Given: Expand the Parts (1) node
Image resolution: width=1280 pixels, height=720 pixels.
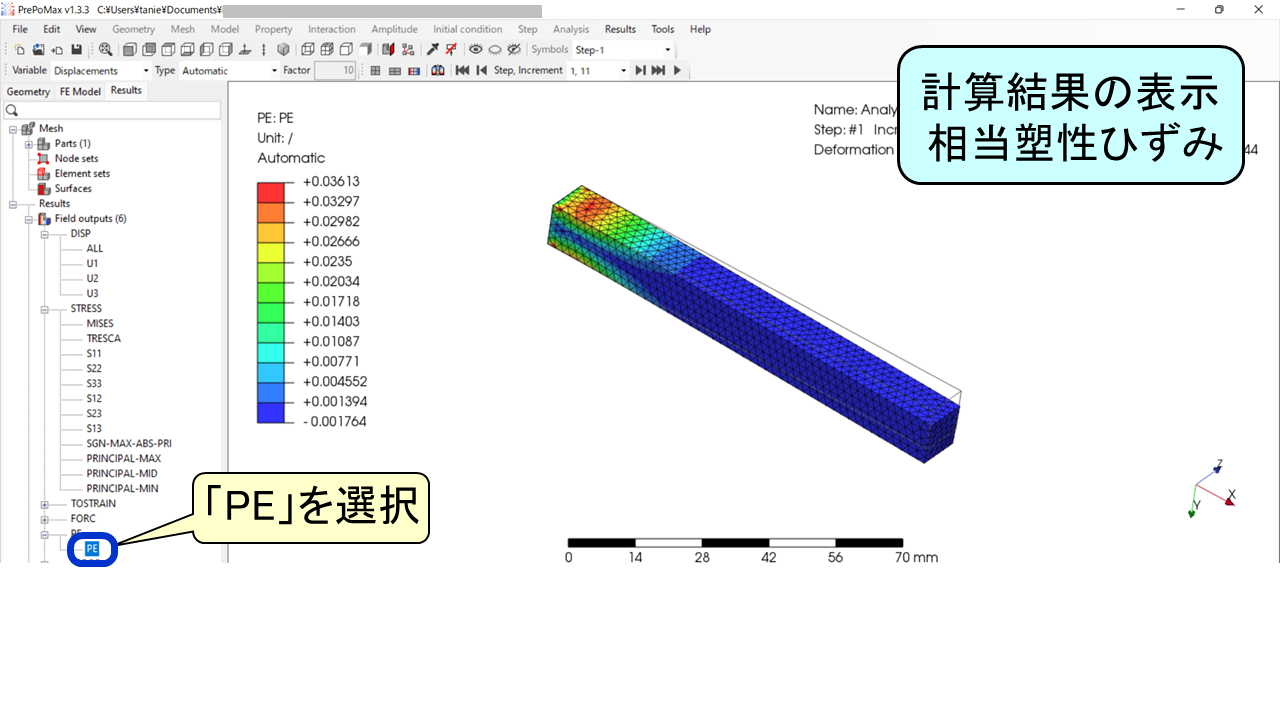Looking at the screenshot, I should (29, 144).
